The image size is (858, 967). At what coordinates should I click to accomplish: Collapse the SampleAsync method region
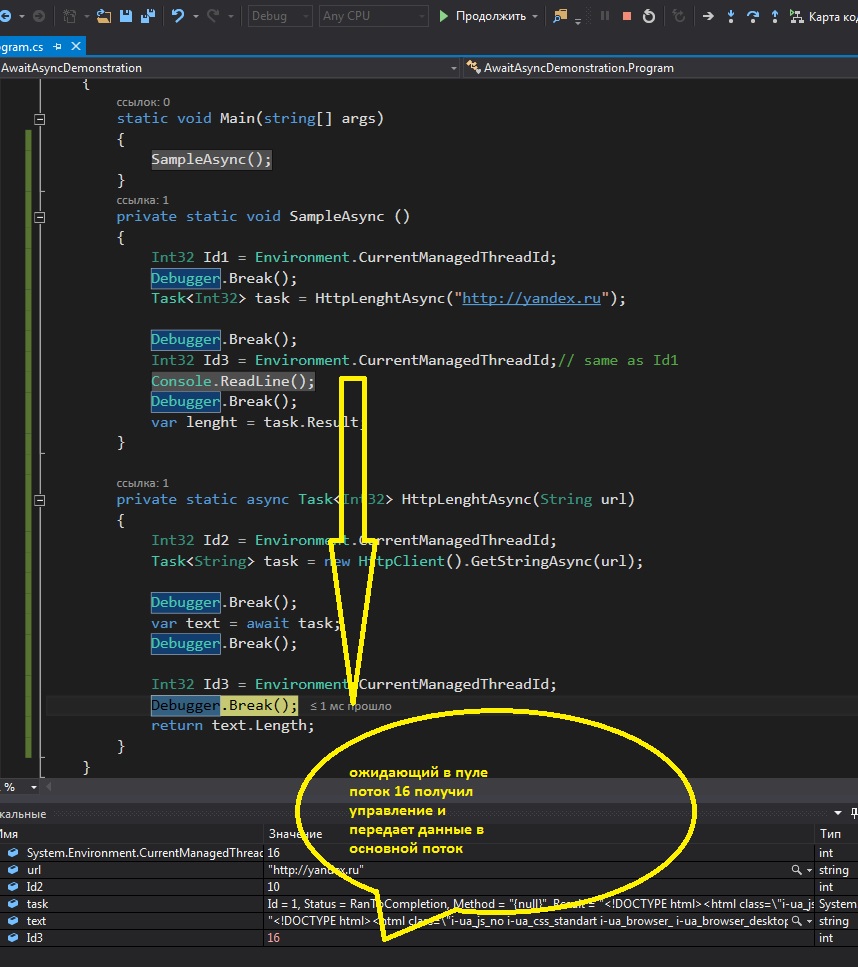click(x=38, y=216)
